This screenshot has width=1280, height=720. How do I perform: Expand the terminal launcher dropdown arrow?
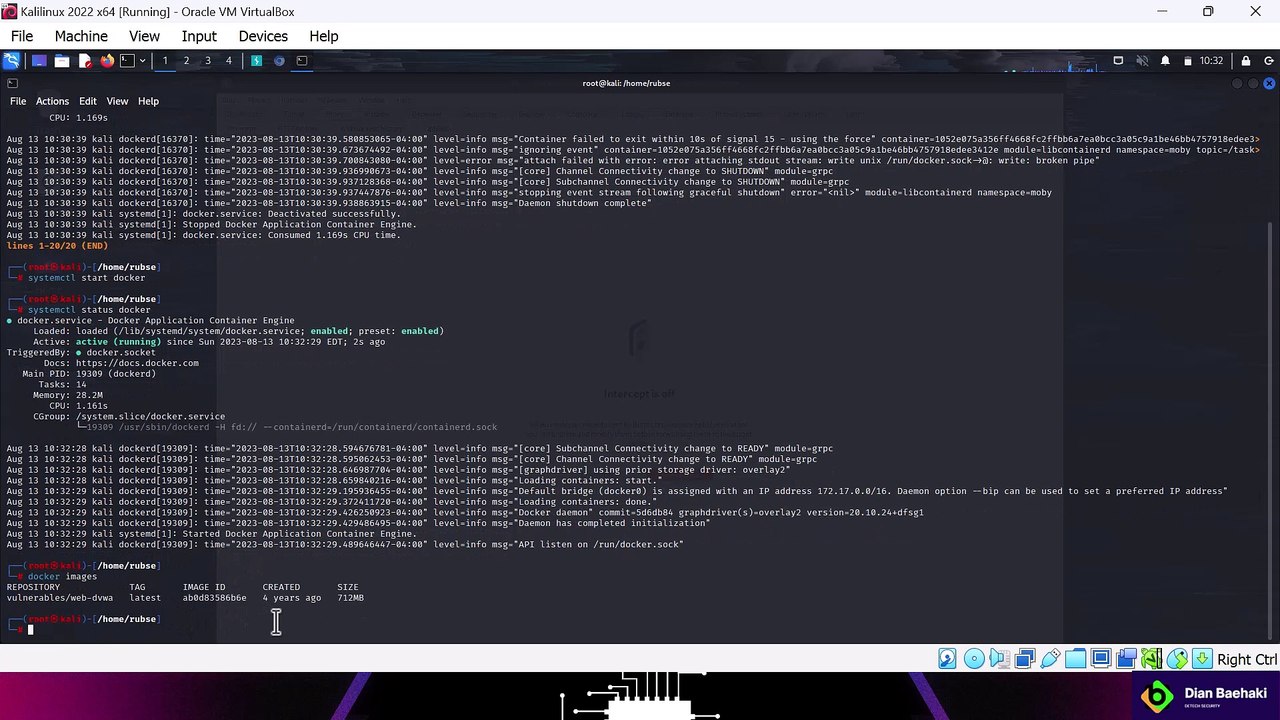142,61
